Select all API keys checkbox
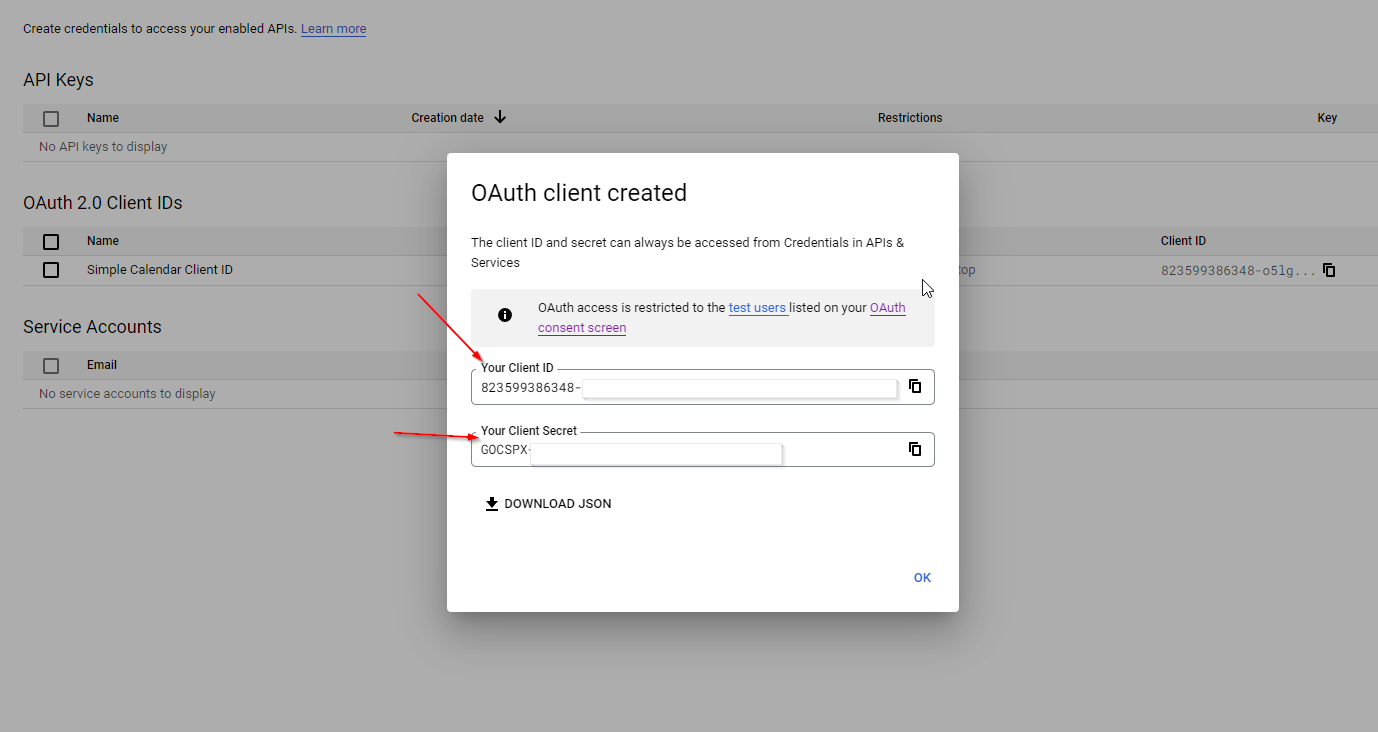 51,119
